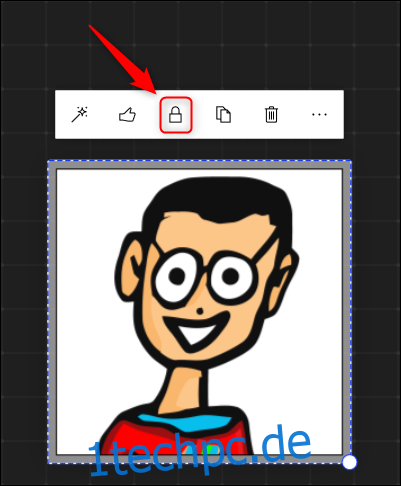Viewport: 401px width, 486px height.
Task: Click the magic wand alt text icon
Action: pos(79,115)
